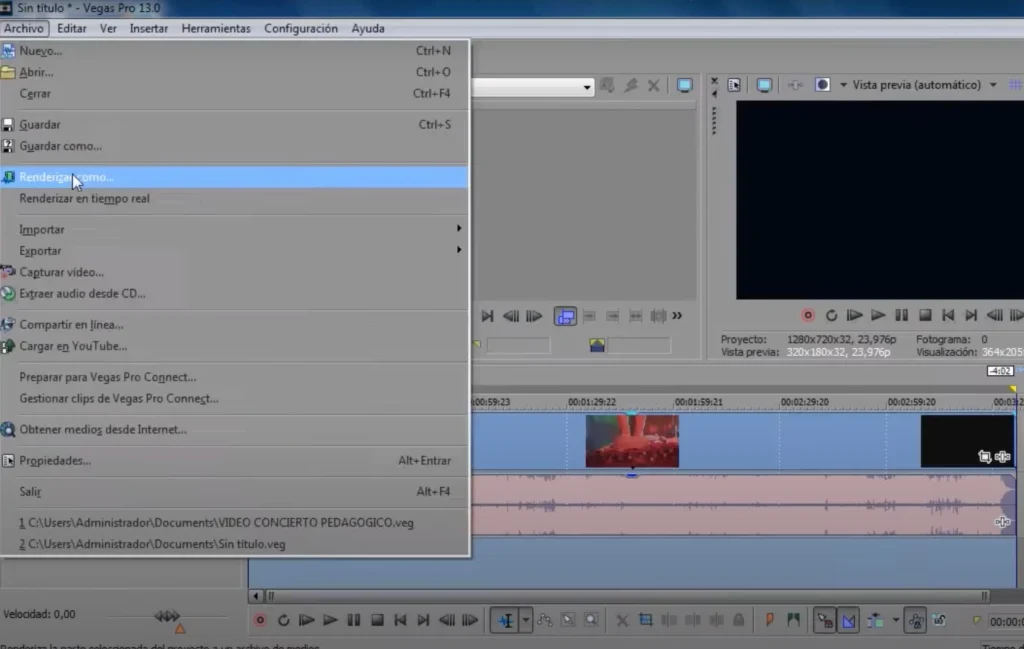Select Renderizar como... from the Archivo menu
This screenshot has height=649, width=1024.
pyautogui.click(x=234, y=177)
